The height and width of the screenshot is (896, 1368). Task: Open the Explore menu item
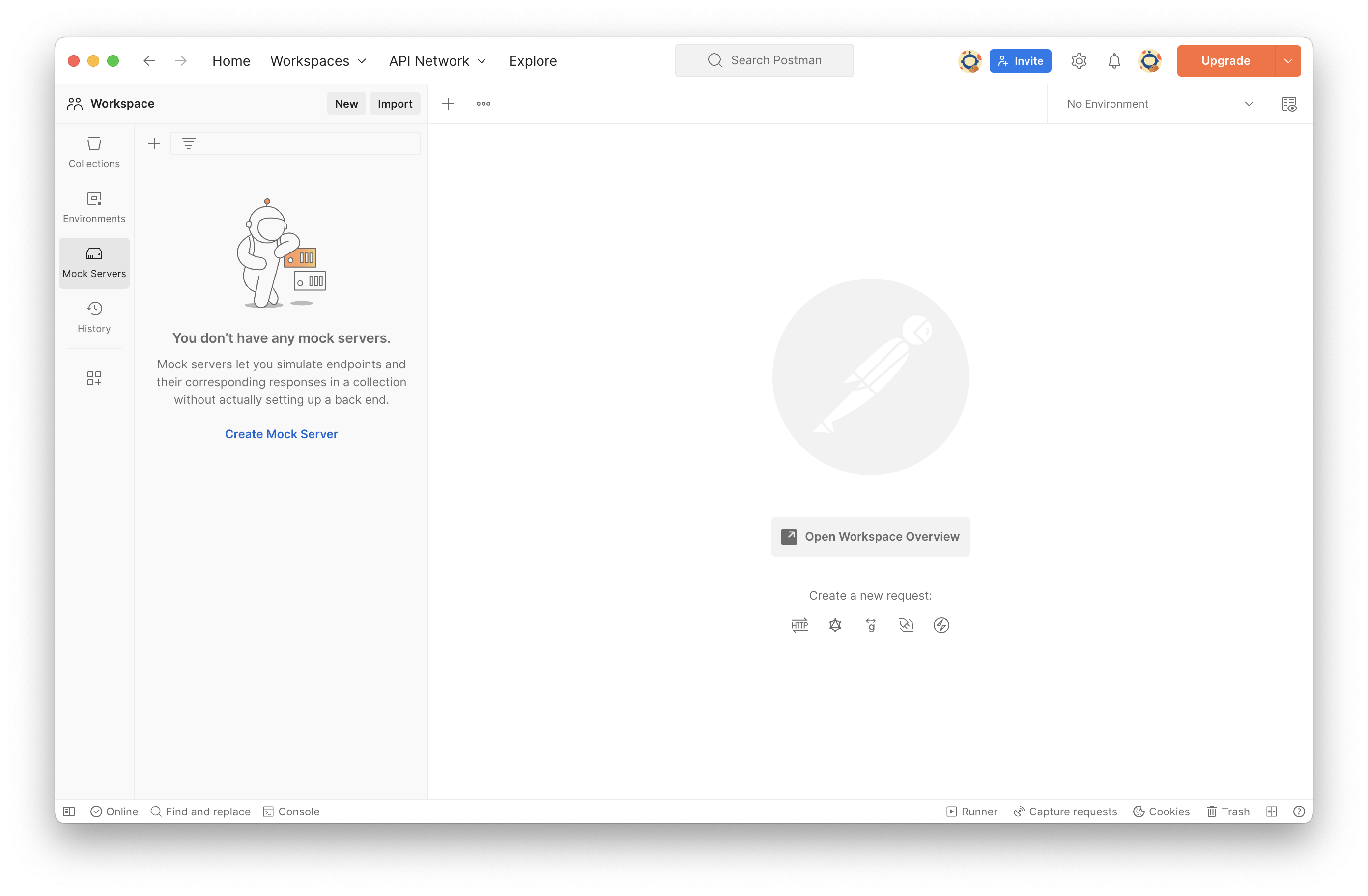pos(532,61)
